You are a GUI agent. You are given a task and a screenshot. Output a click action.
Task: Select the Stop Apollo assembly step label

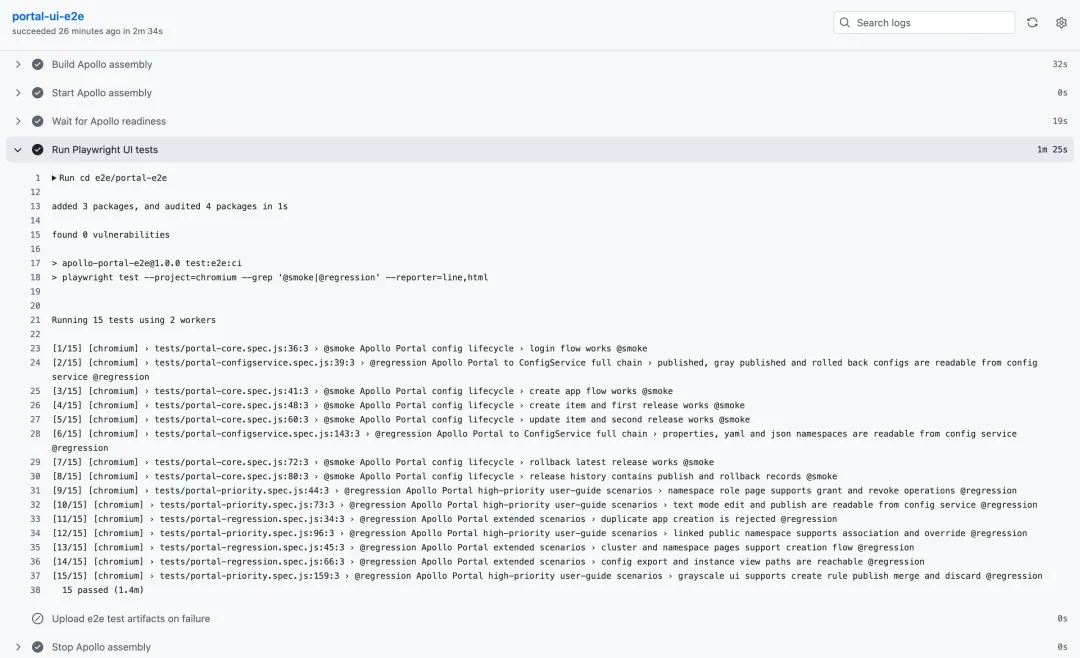coord(101,647)
